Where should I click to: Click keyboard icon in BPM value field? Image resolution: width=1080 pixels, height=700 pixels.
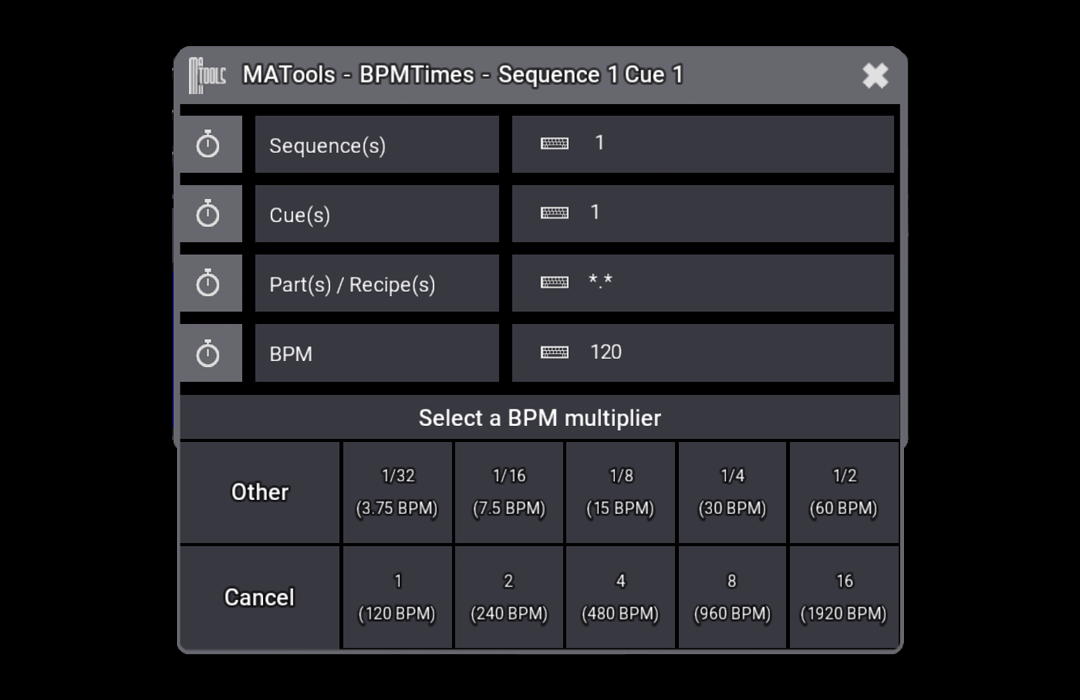[x=554, y=353]
